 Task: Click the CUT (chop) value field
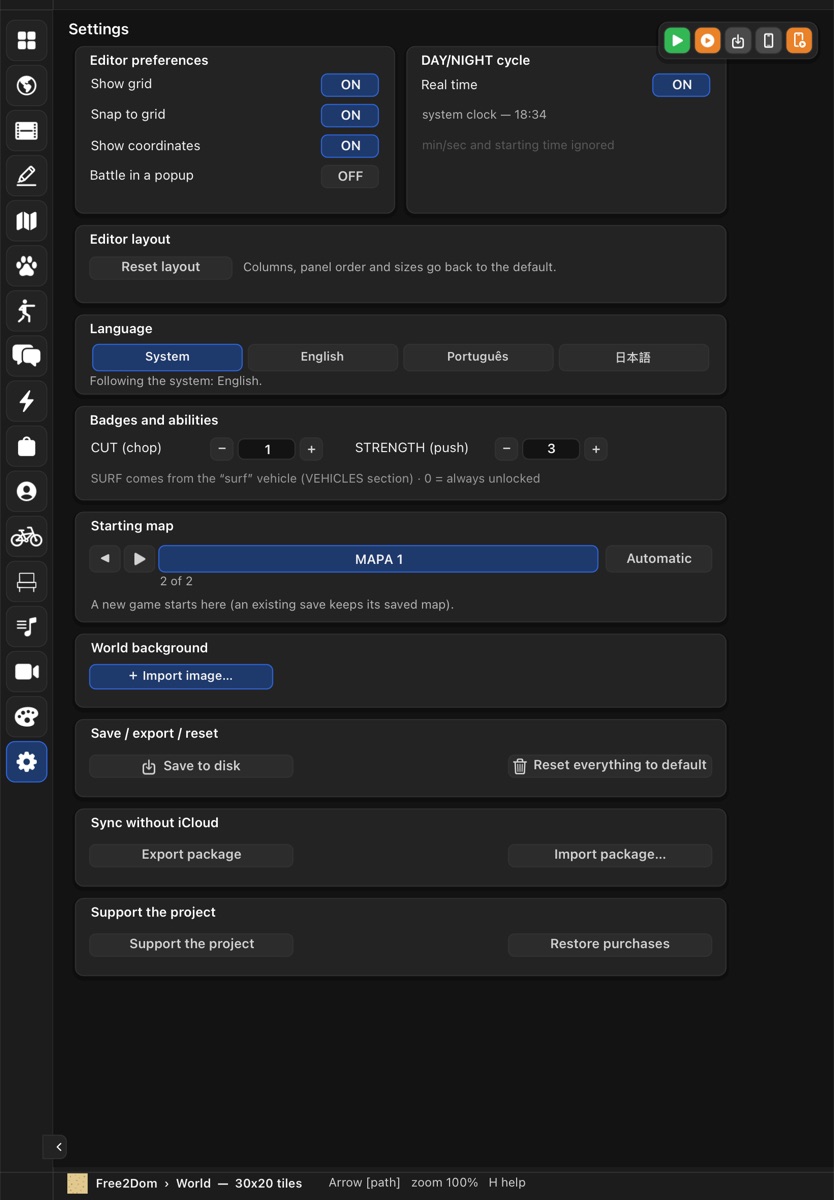pos(267,449)
